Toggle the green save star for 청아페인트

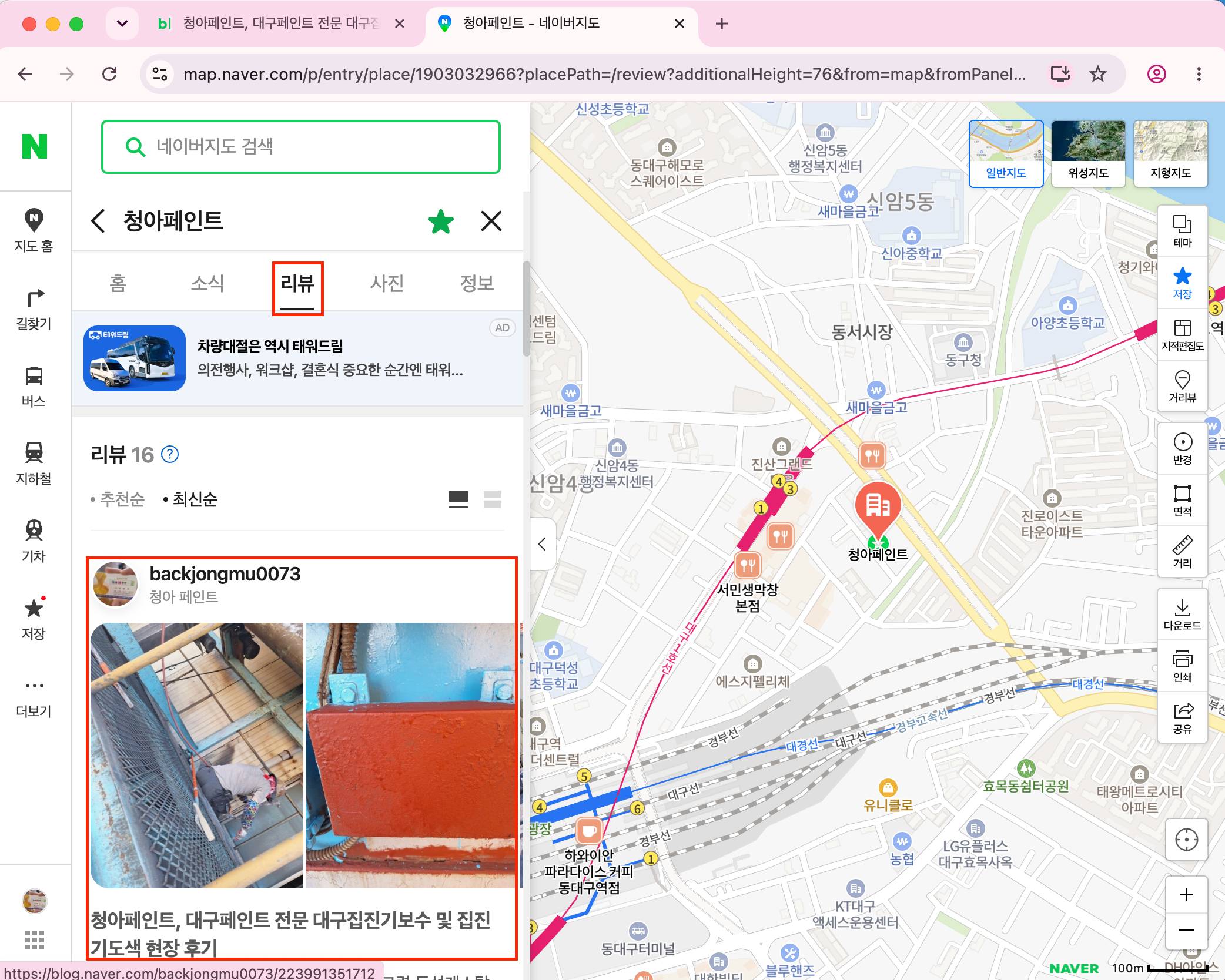pos(440,221)
